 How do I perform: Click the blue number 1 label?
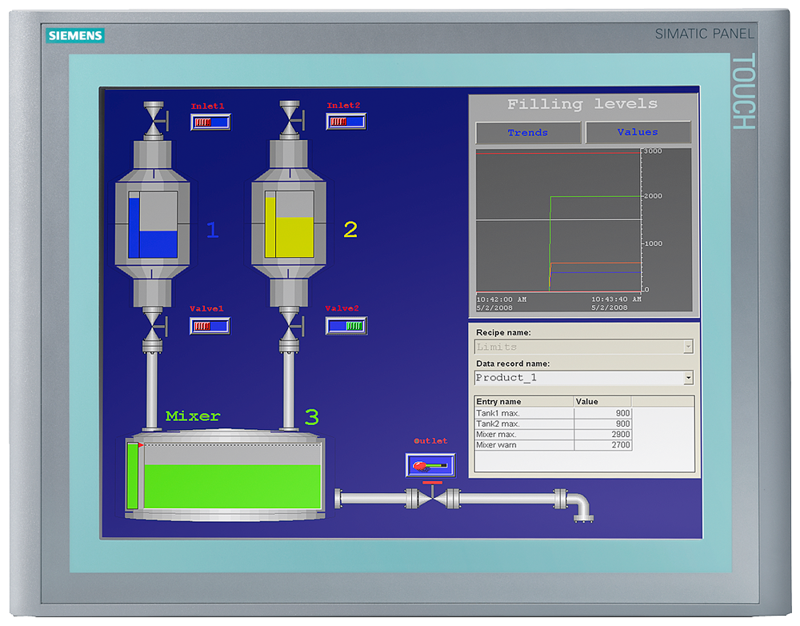tap(213, 230)
